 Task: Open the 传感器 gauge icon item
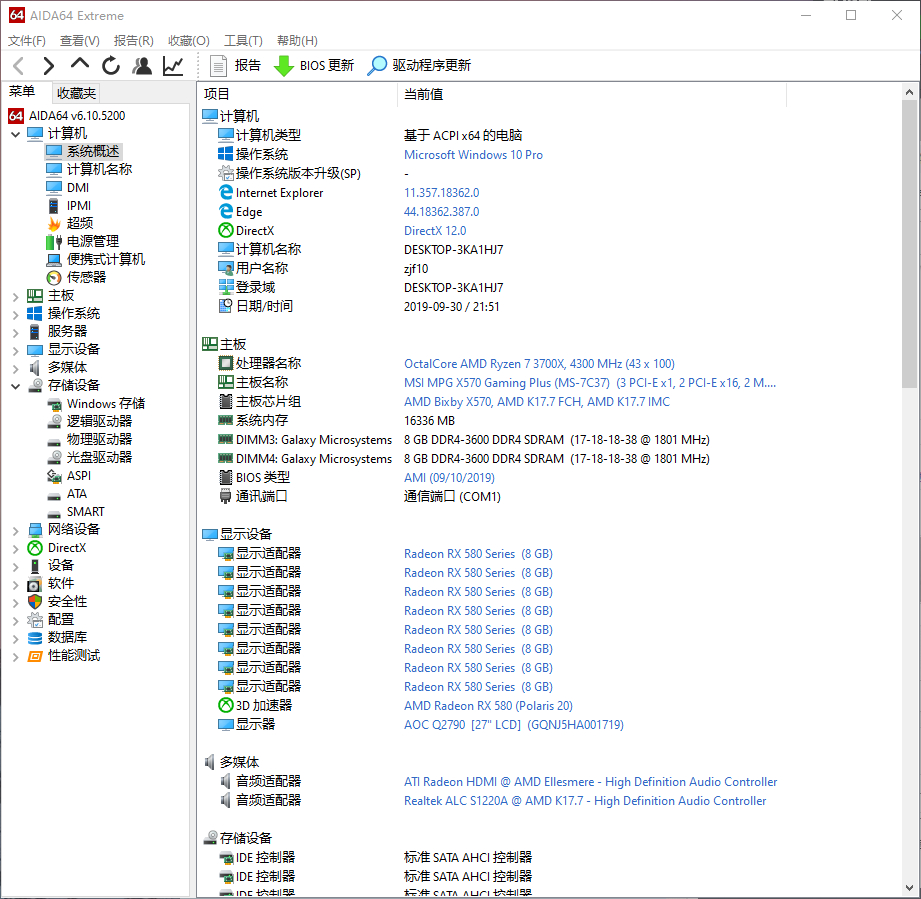point(54,278)
